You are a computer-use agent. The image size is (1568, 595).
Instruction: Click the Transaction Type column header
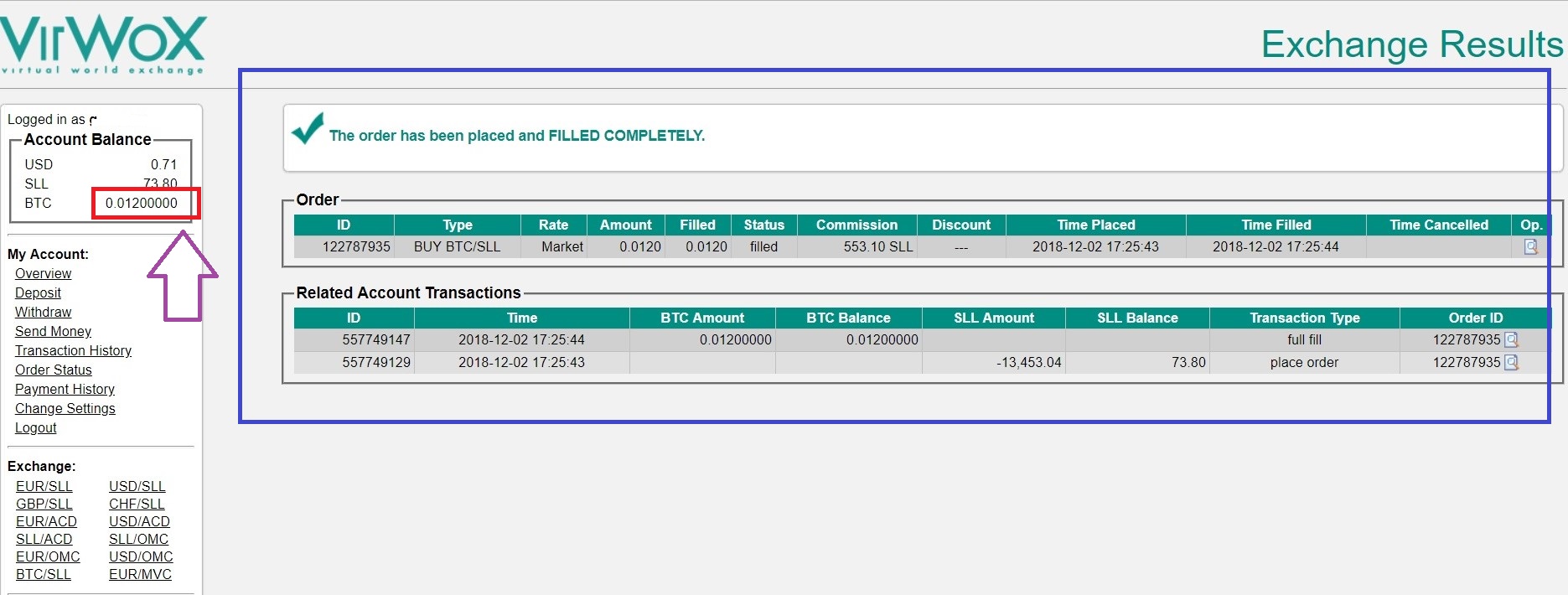1304,318
